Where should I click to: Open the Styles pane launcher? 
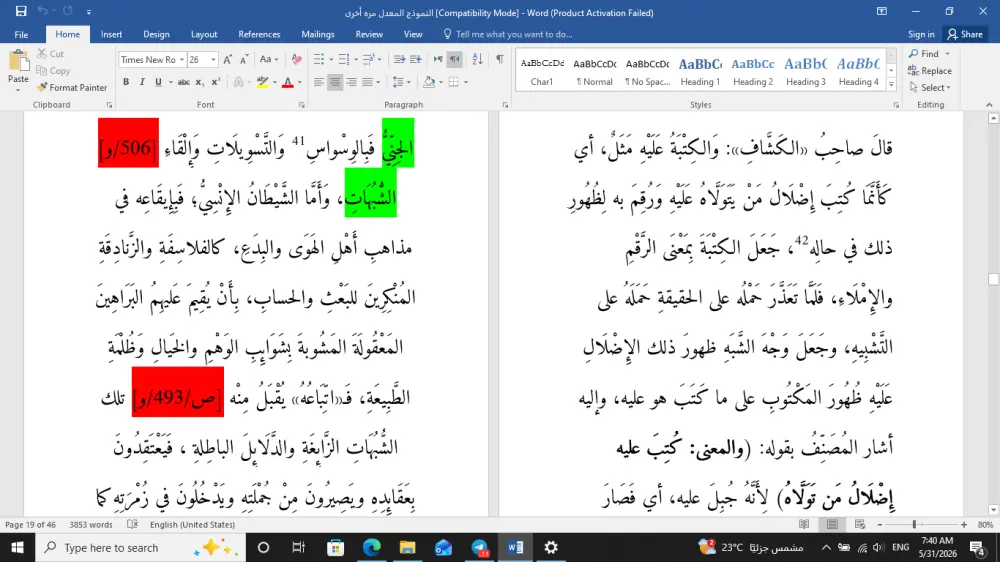895,105
